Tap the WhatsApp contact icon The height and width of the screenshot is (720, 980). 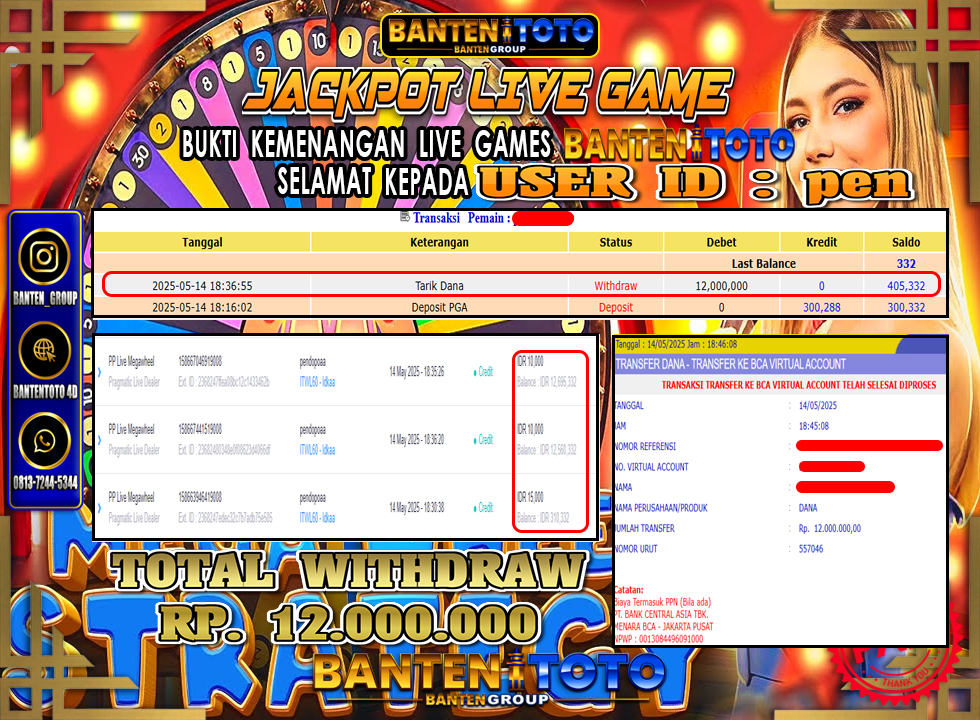pos(44,440)
